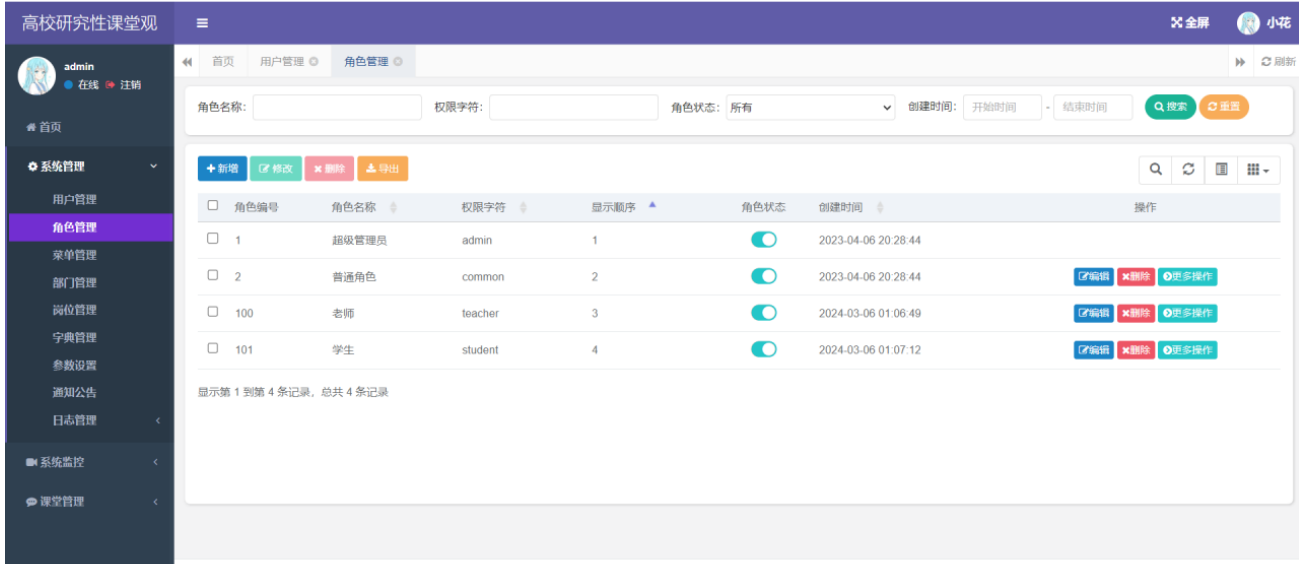This screenshot has width=1299, height=564.
Task: Click the sort arrows beside 权限字符 header
Action: coord(523,208)
